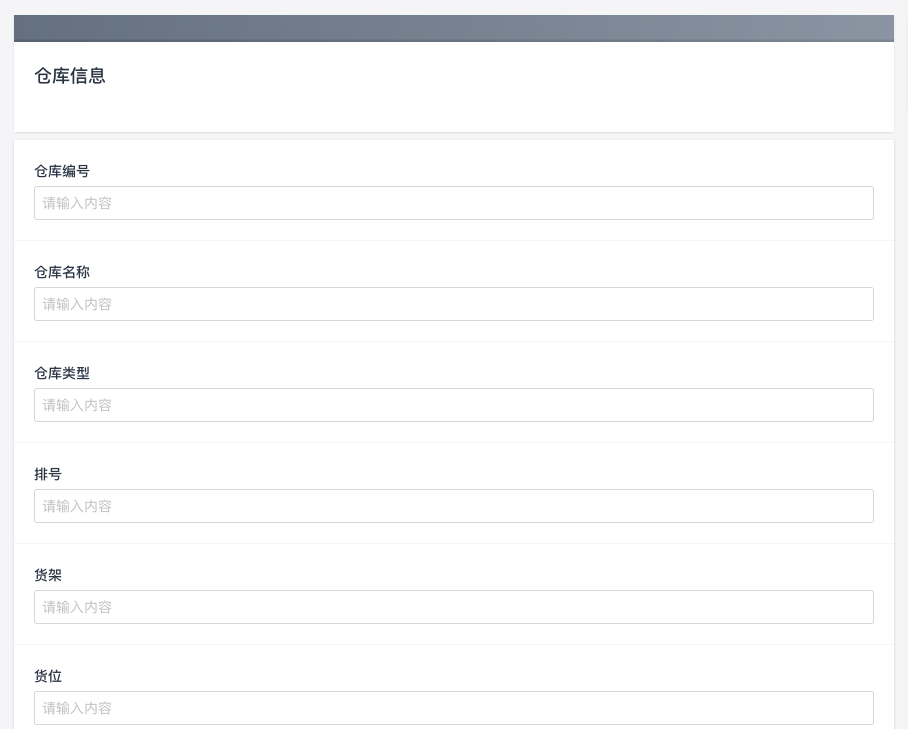
Task: Click the 货架 input box
Action: 453,607
